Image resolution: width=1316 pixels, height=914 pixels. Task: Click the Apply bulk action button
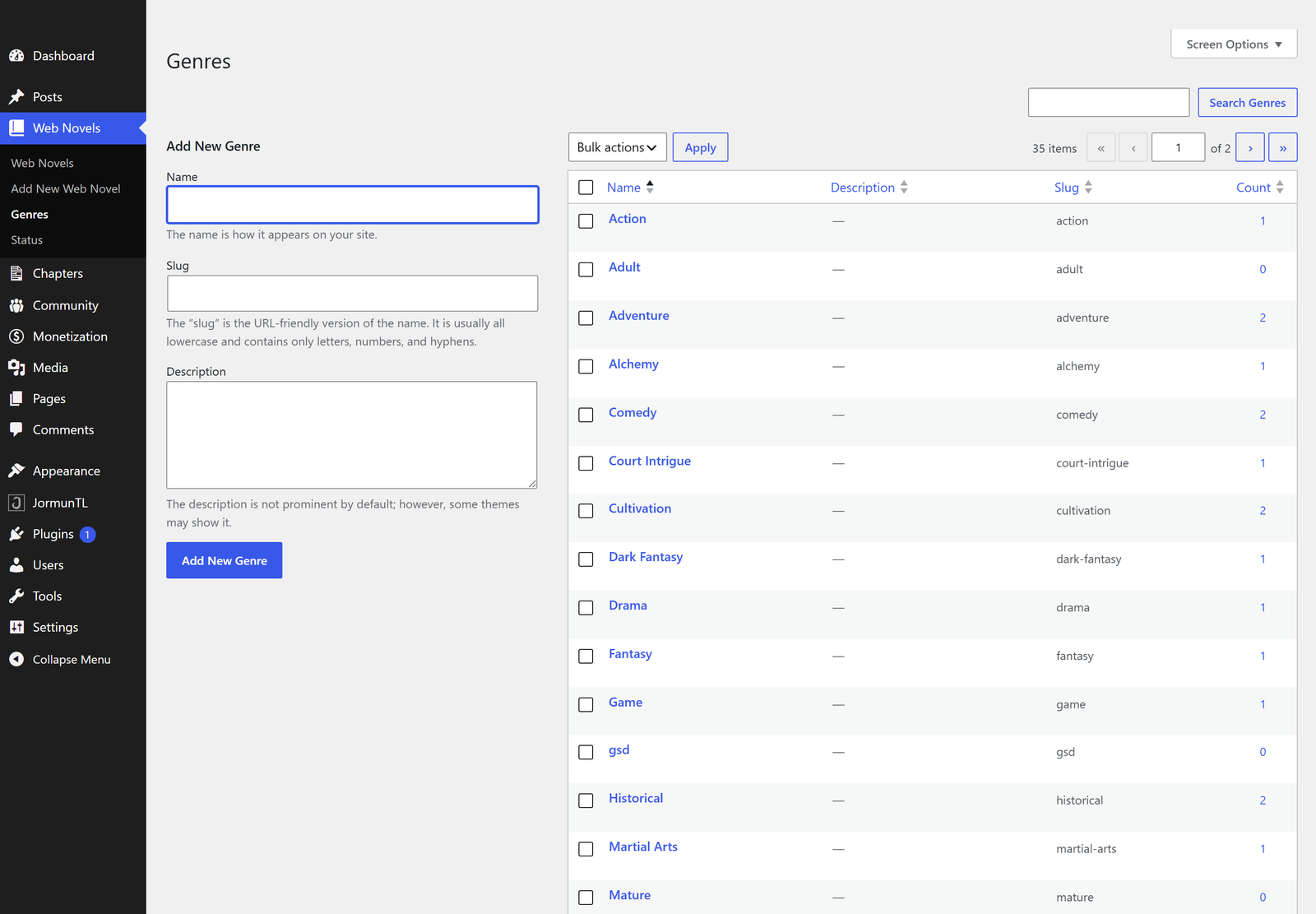pyautogui.click(x=701, y=147)
